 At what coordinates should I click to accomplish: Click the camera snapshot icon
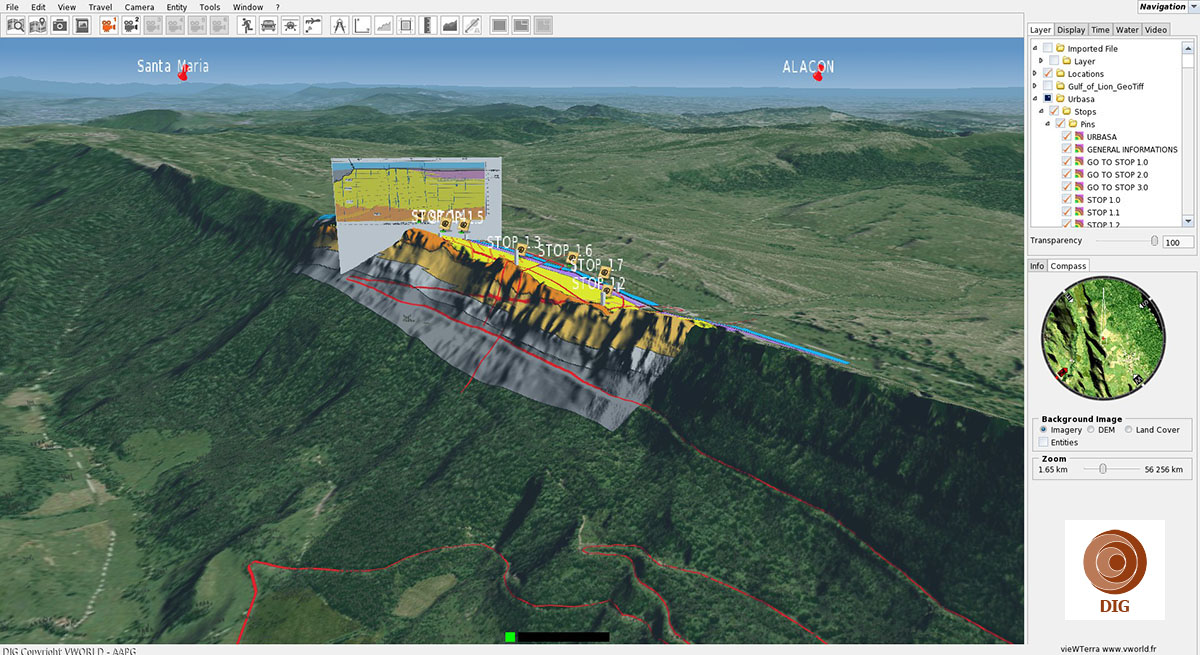click(60, 25)
